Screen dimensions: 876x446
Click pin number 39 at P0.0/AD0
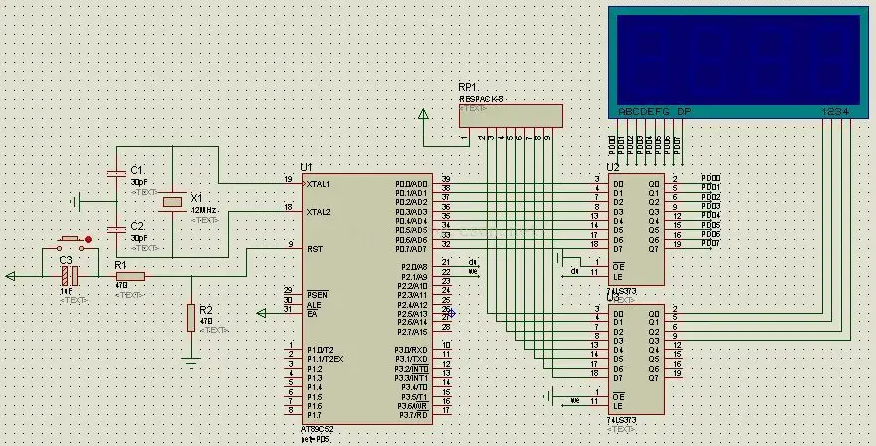(x=446, y=179)
